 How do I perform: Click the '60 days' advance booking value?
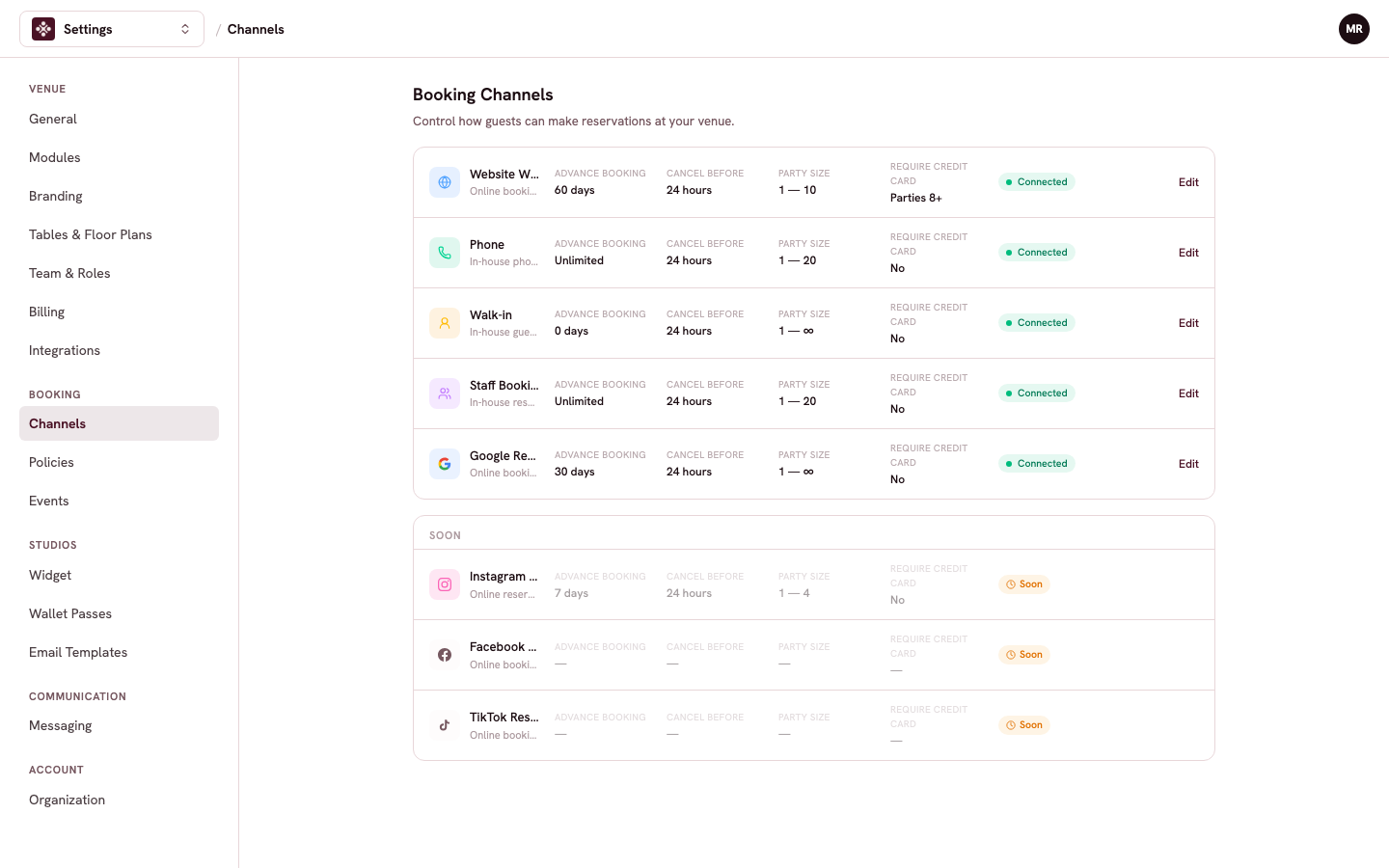coord(575,190)
